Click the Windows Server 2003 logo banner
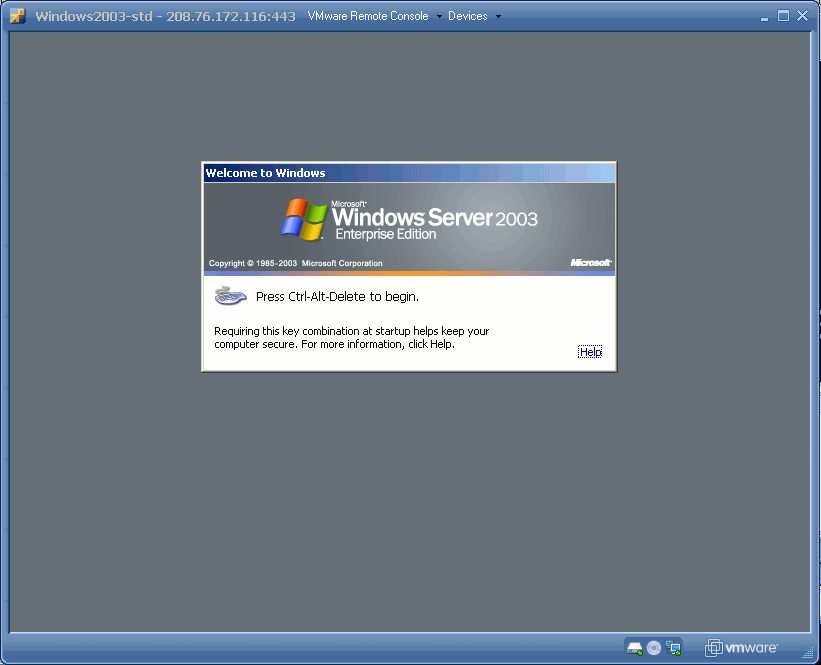Screen dimensions: 821x665 point(409,227)
